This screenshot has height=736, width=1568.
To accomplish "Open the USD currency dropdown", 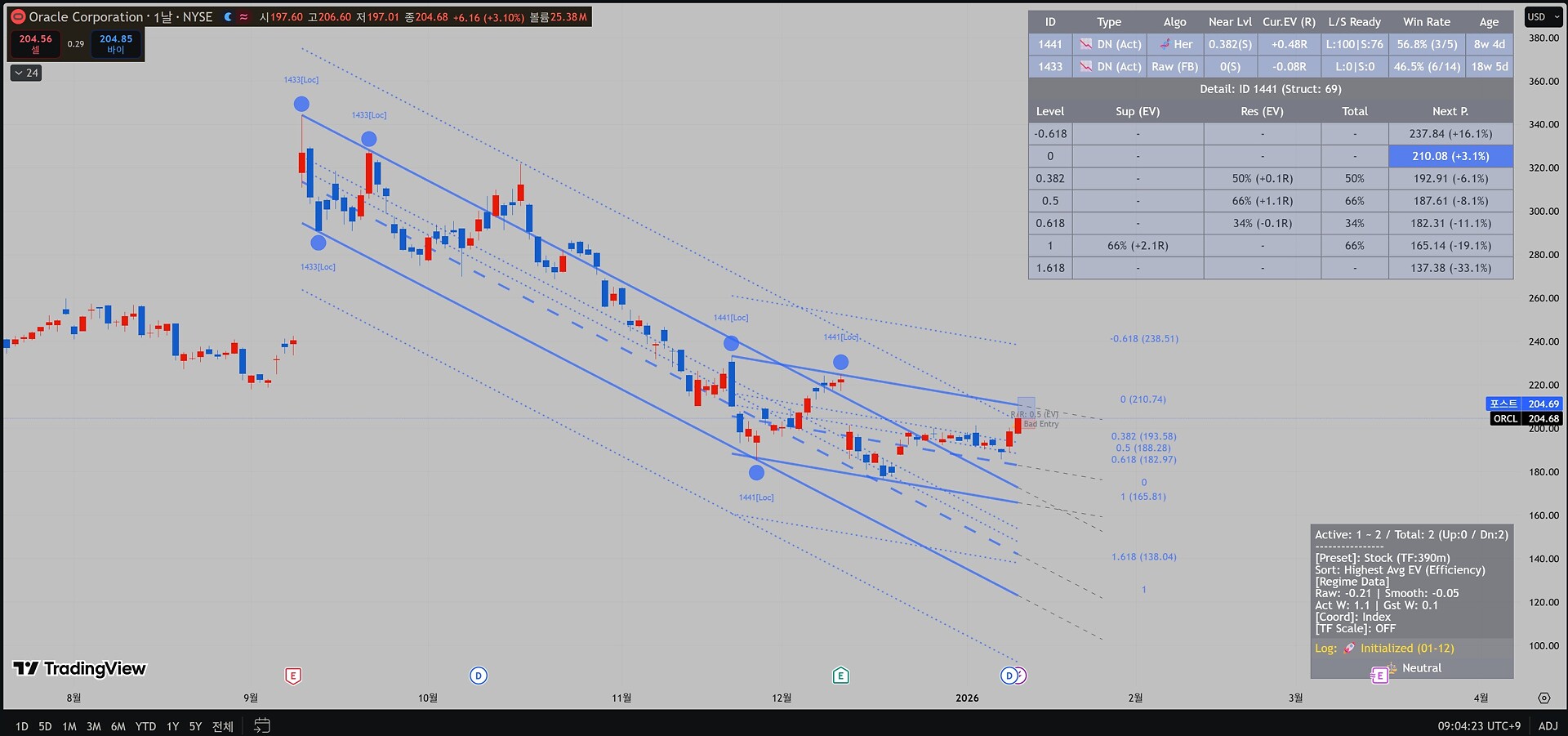I will (x=1543, y=17).
